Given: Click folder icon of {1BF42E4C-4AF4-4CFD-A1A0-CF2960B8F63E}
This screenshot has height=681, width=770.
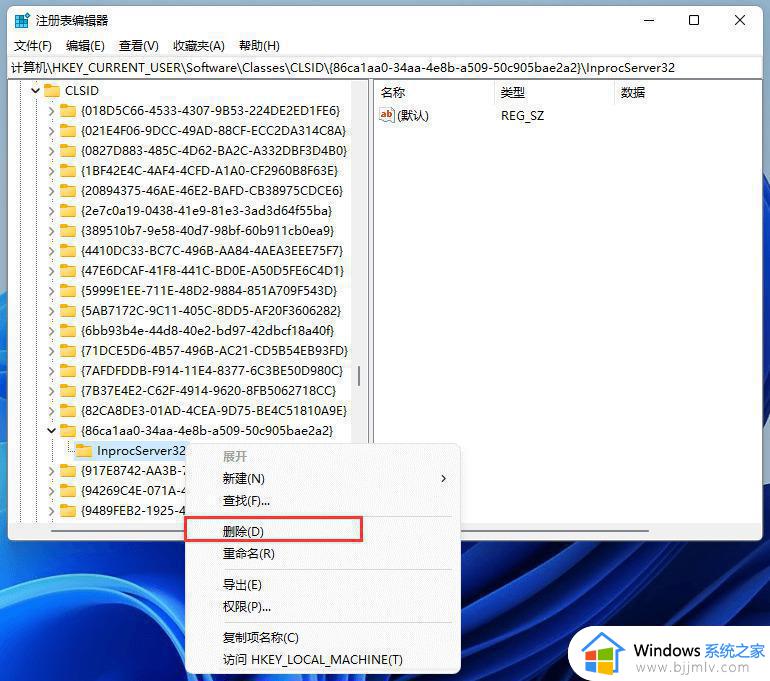Looking at the screenshot, I should [x=68, y=171].
